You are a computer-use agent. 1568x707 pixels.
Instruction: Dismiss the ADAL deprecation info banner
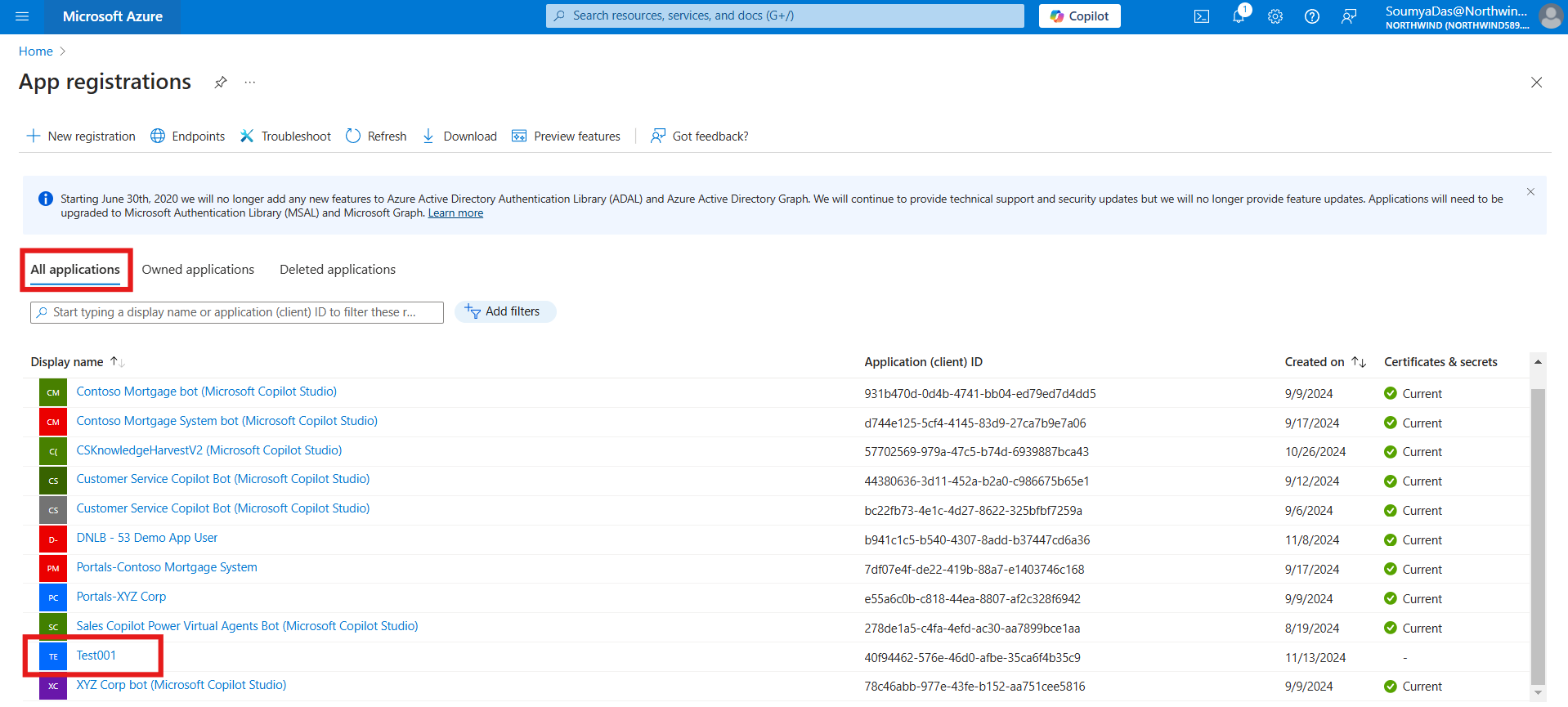click(x=1530, y=192)
